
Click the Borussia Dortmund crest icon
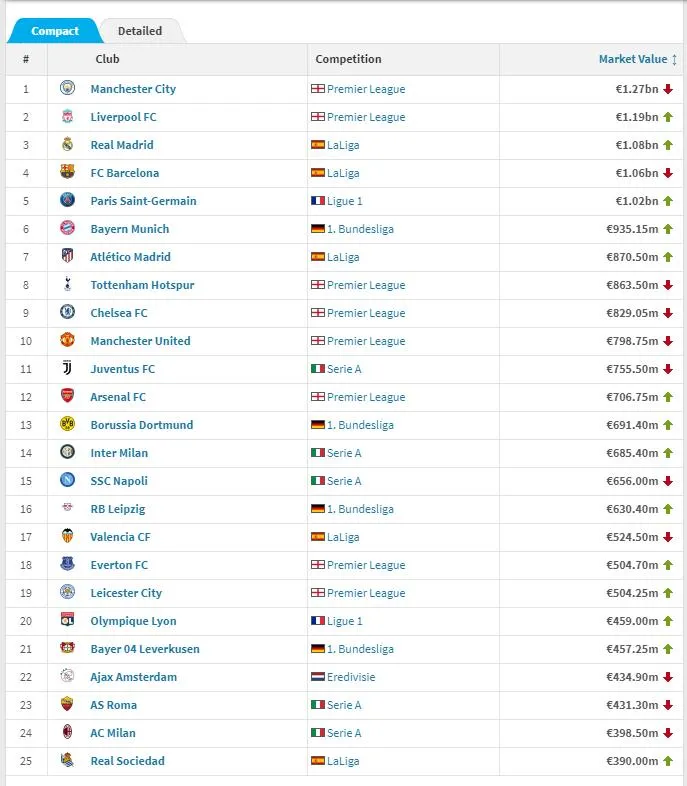click(x=67, y=425)
